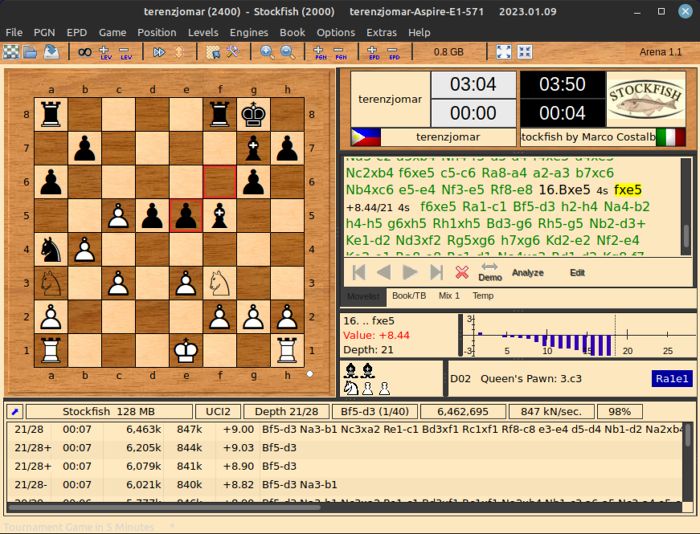Zoom in with the plus magnifier icon

267,52
